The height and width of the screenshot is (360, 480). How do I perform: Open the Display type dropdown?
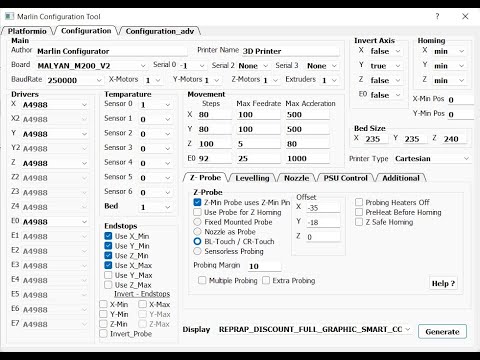pos(315,329)
